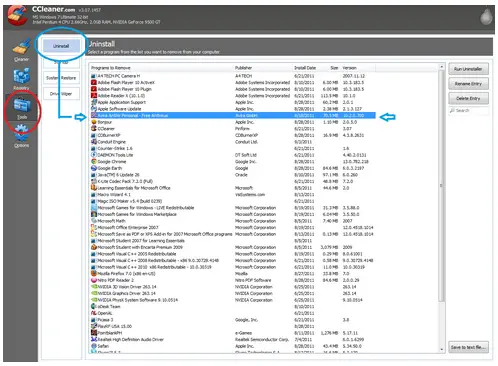Click the Adobe Flash Player 10 ActiveX icon

tap(94, 82)
